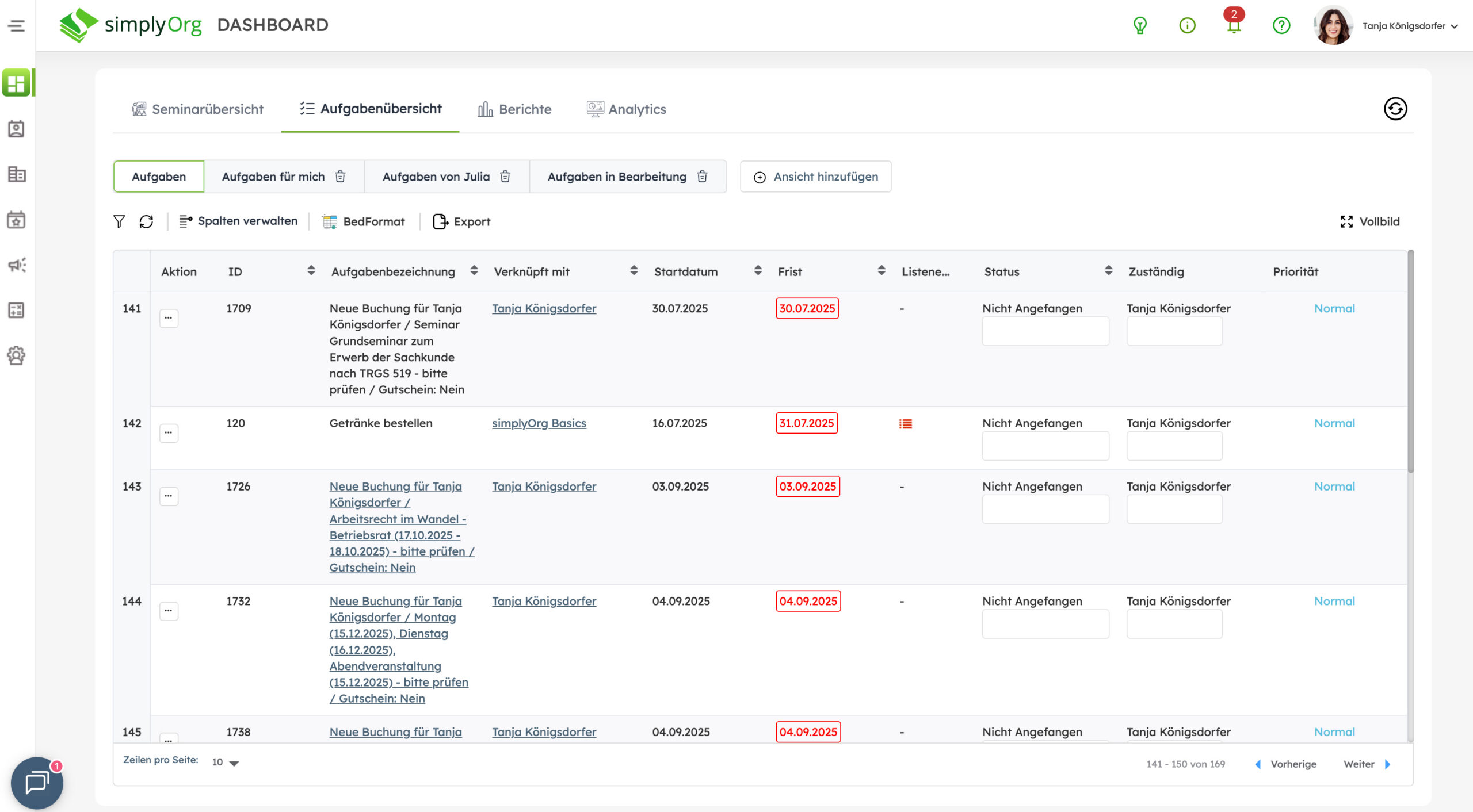Toggle the hamburger menu sidebar

pos(17,25)
